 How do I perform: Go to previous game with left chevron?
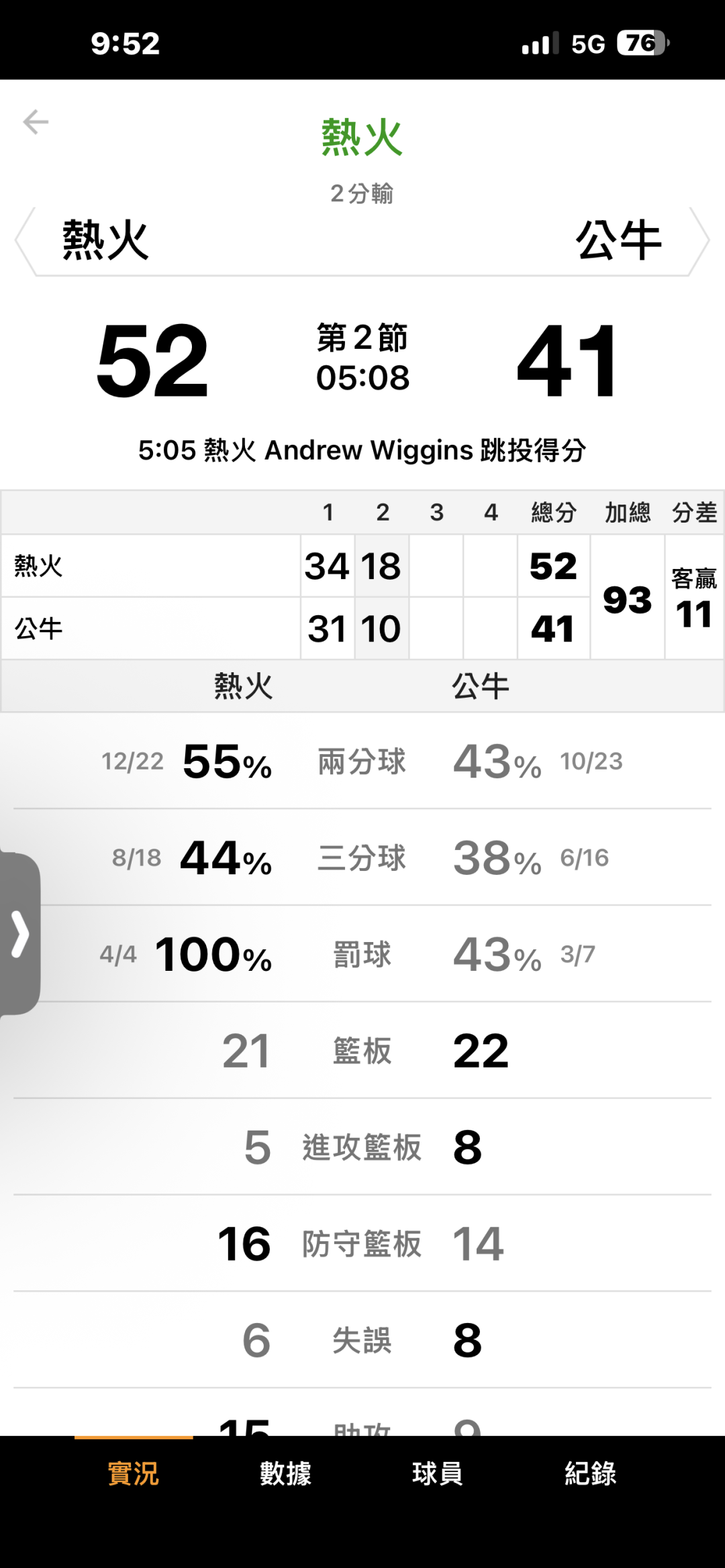[24, 241]
